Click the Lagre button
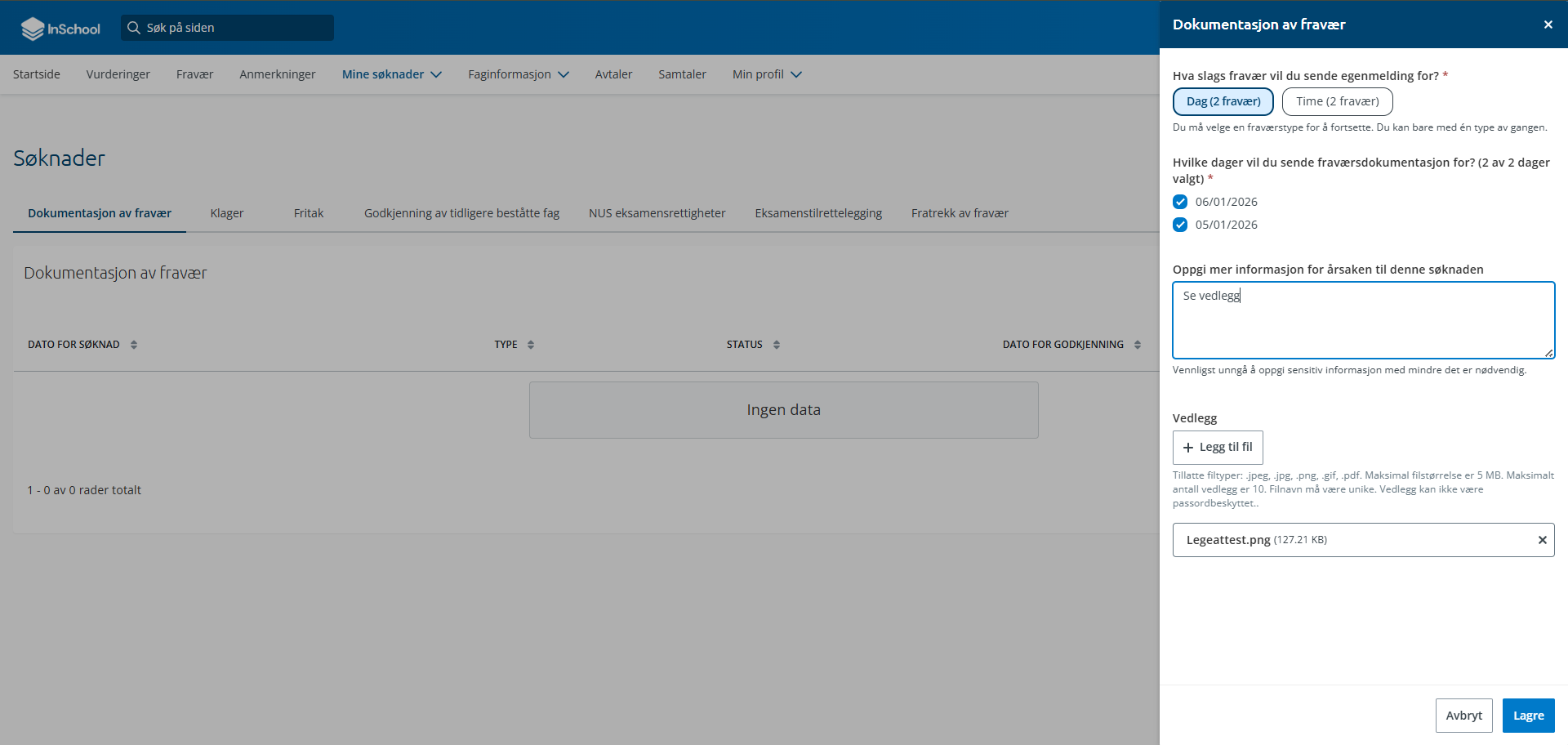This screenshot has width=1568, height=745. 1529,716
